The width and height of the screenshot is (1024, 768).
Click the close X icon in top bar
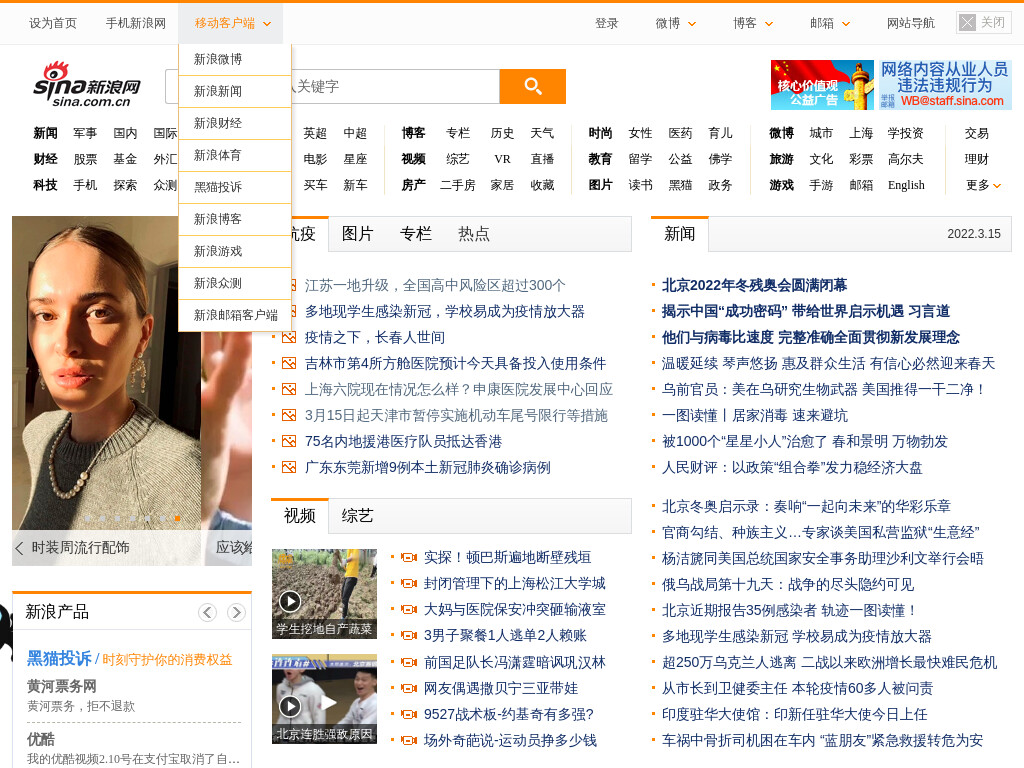pos(967,23)
